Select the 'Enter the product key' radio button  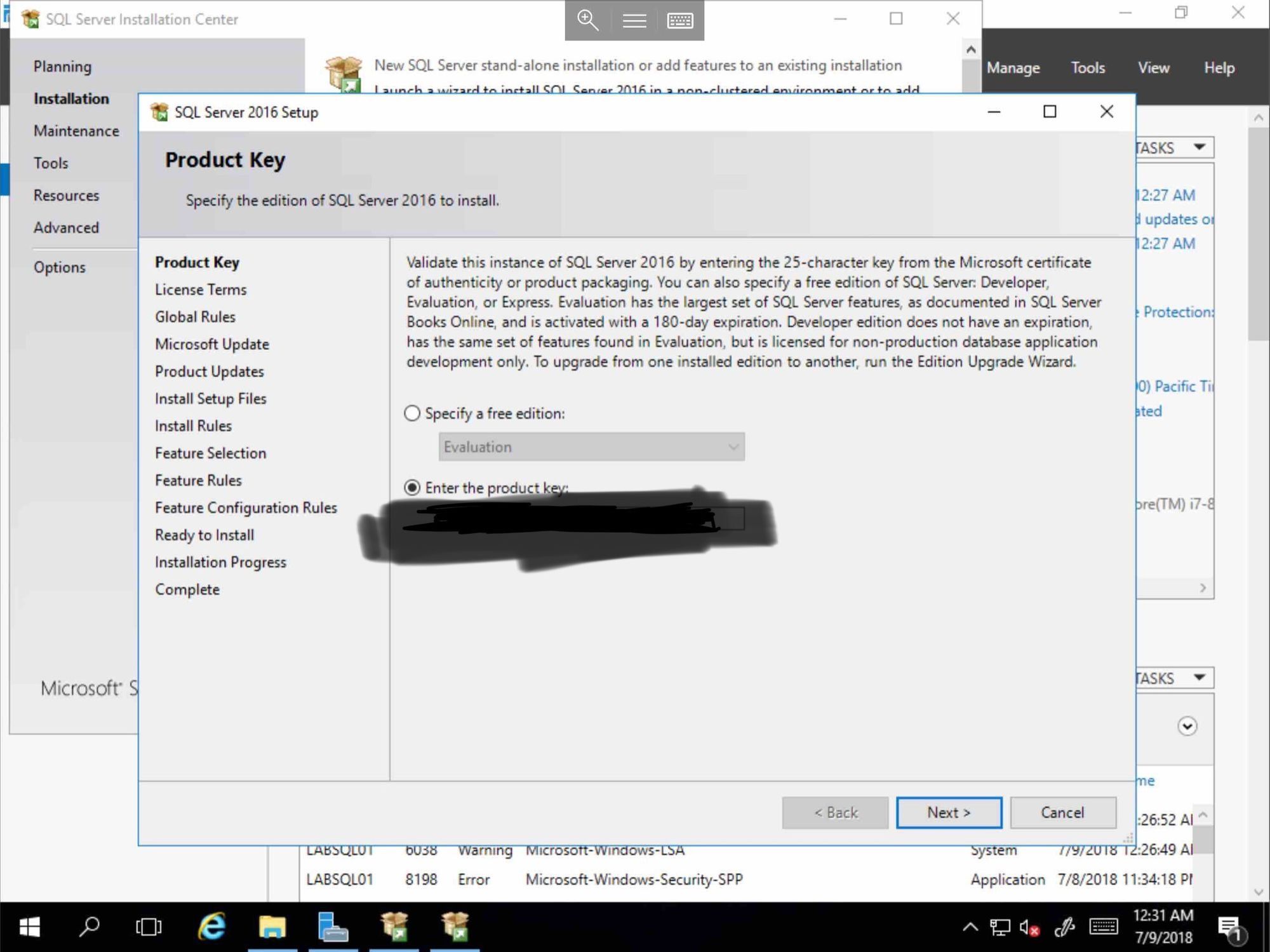tap(412, 487)
